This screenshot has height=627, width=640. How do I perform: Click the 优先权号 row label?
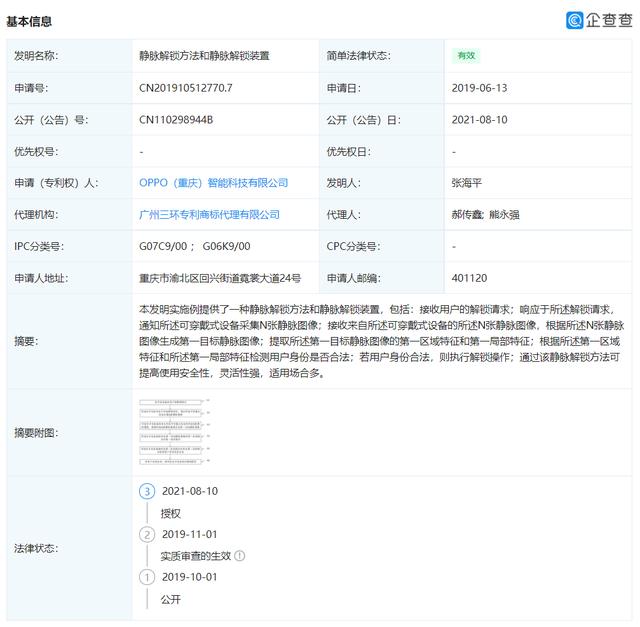coord(36,151)
